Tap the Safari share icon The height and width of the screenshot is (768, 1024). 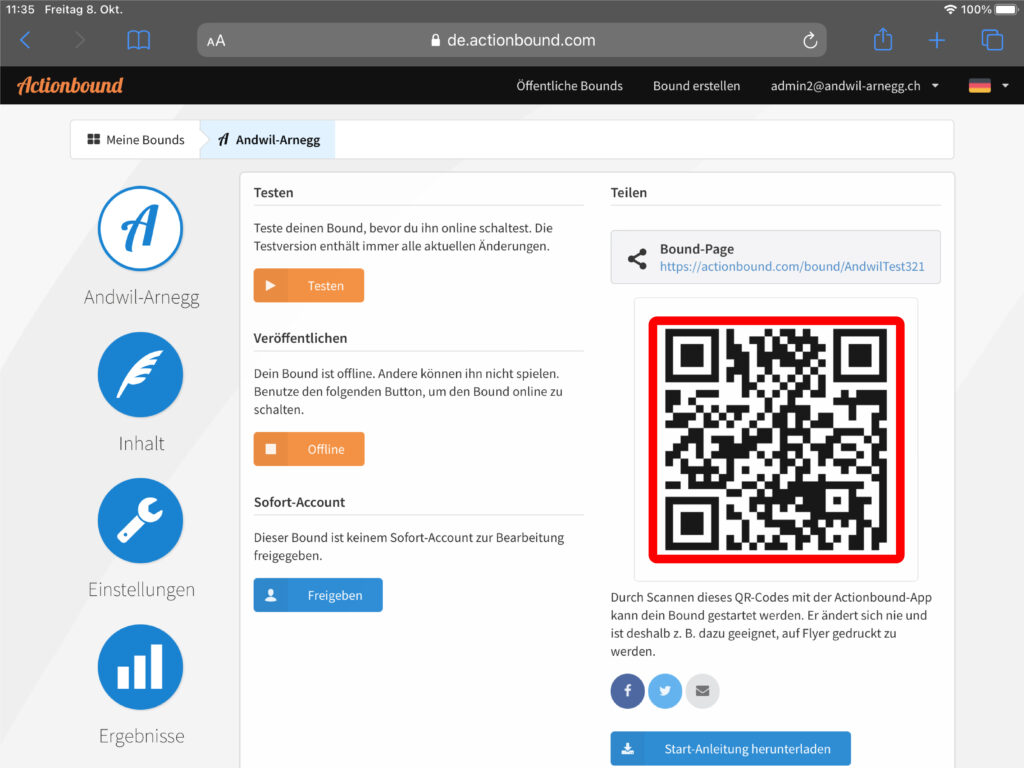(882, 40)
